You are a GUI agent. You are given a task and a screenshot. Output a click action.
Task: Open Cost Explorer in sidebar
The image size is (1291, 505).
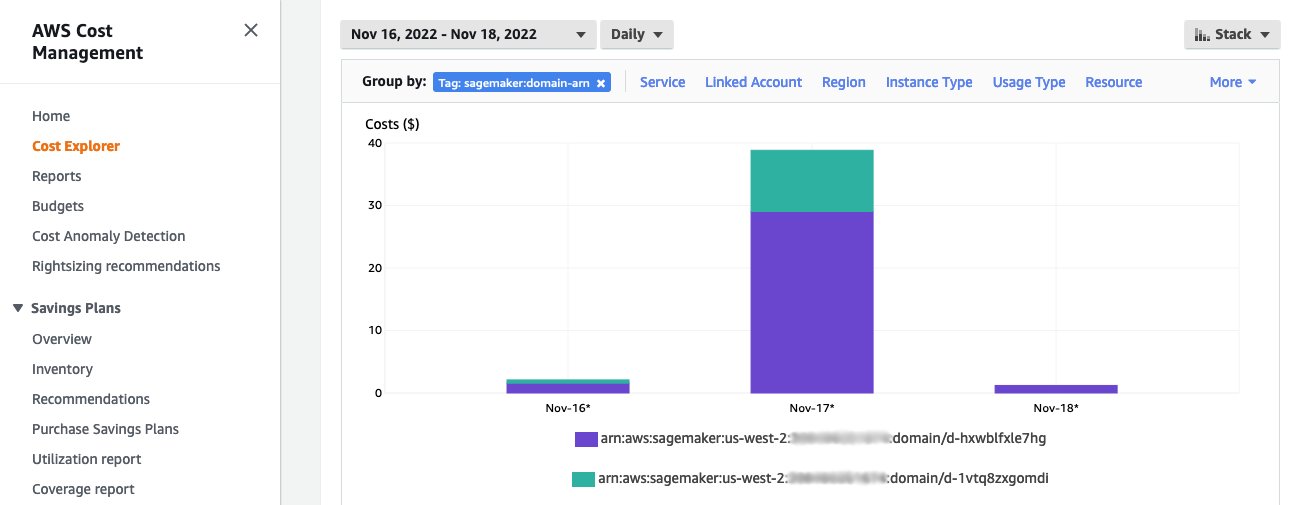coord(76,146)
